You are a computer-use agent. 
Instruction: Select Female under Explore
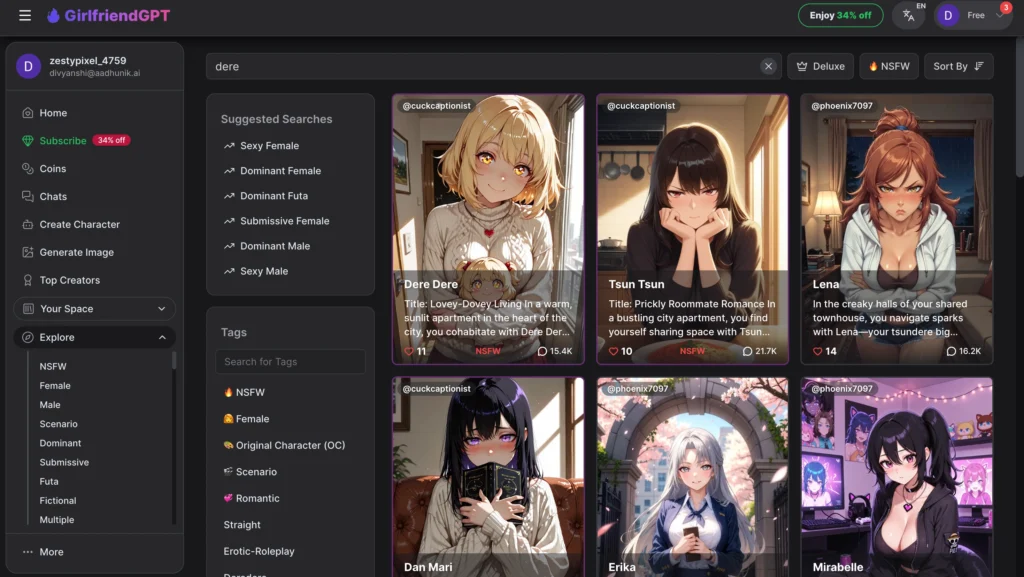point(55,386)
